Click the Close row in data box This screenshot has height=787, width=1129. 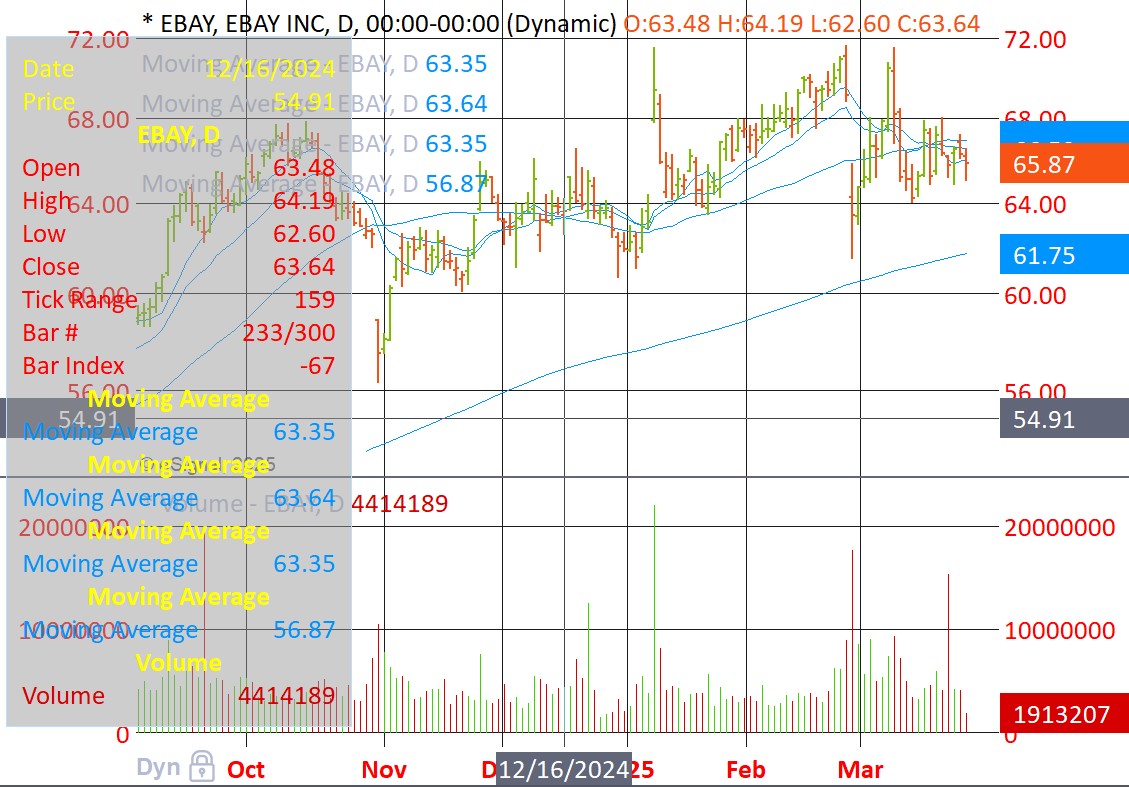[179, 267]
